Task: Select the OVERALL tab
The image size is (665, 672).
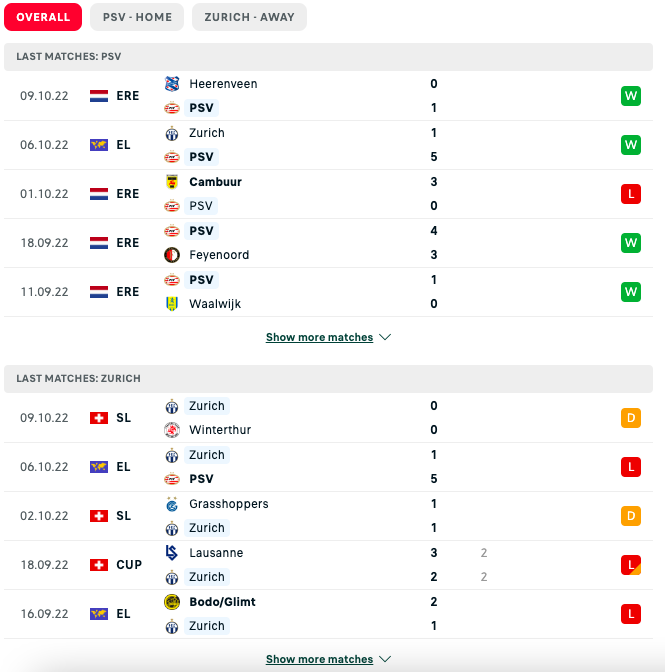Action: pos(43,17)
